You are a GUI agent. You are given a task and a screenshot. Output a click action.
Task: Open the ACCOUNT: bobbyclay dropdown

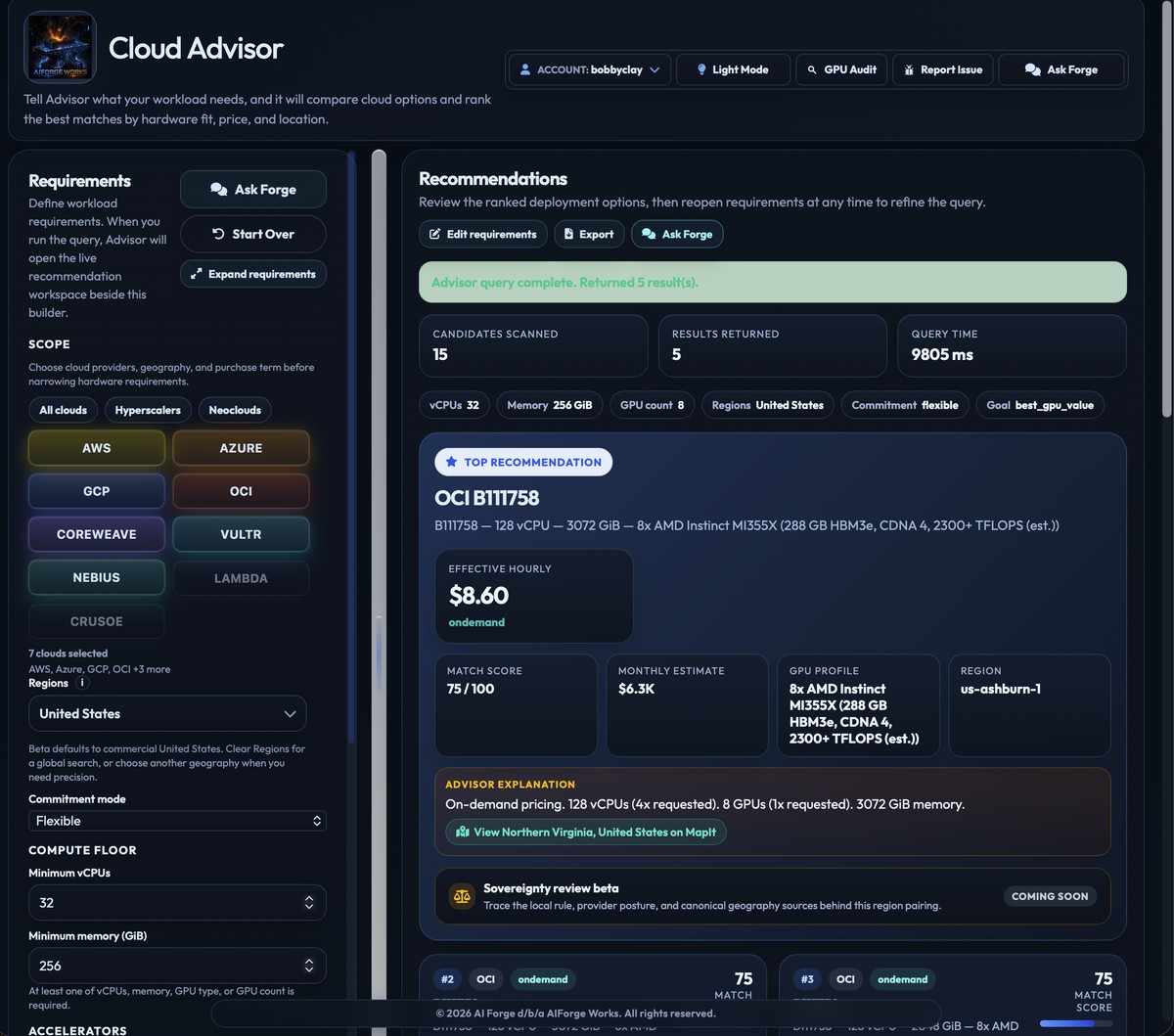(590, 70)
